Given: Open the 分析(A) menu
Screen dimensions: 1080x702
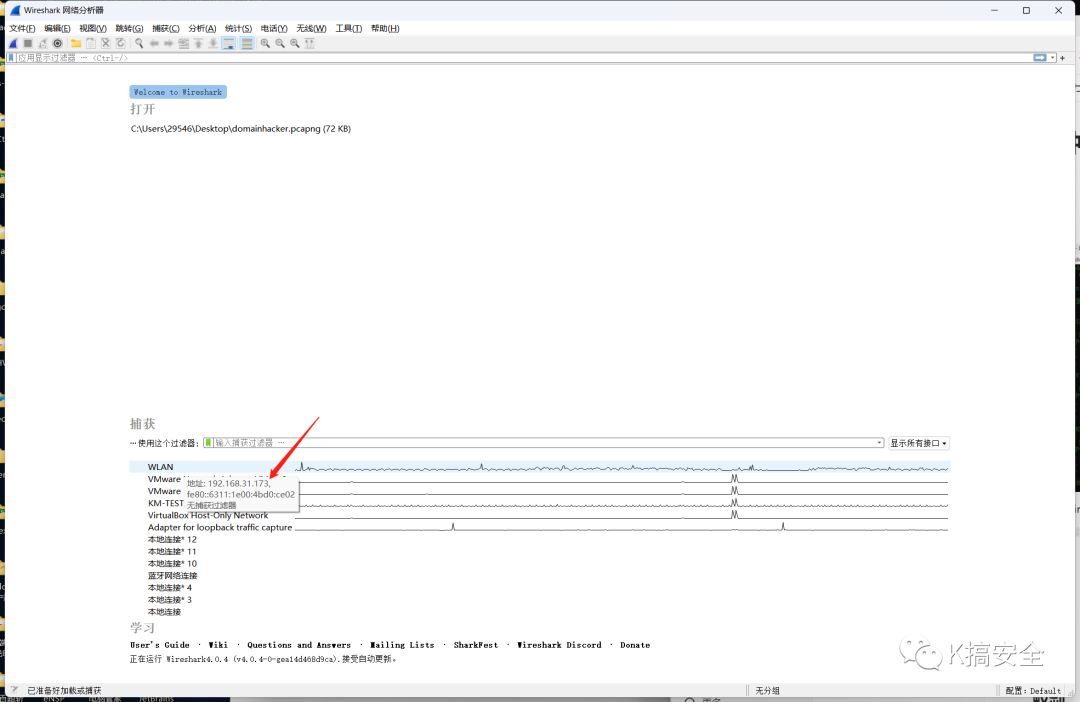Looking at the screenshot, I should pos(202,28).
